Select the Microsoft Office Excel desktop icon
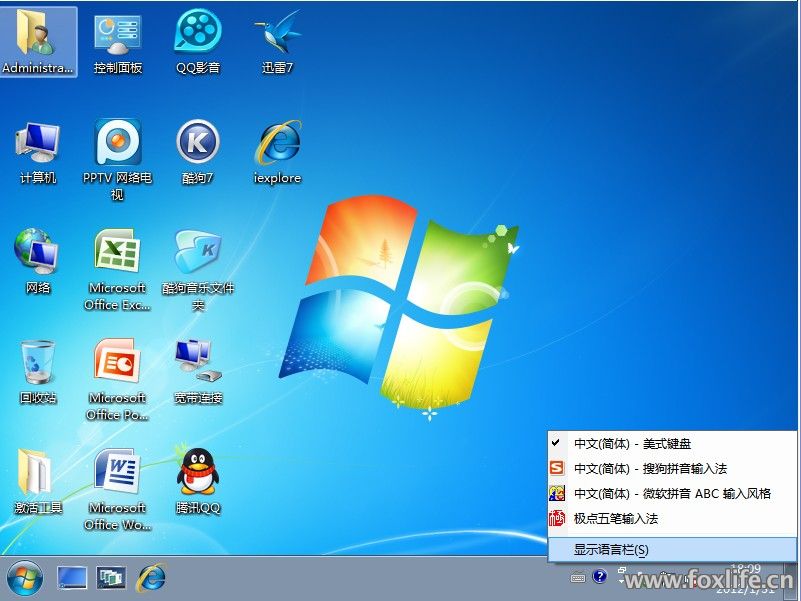This screenshot has height=601, width=801. tap(117, 269)
